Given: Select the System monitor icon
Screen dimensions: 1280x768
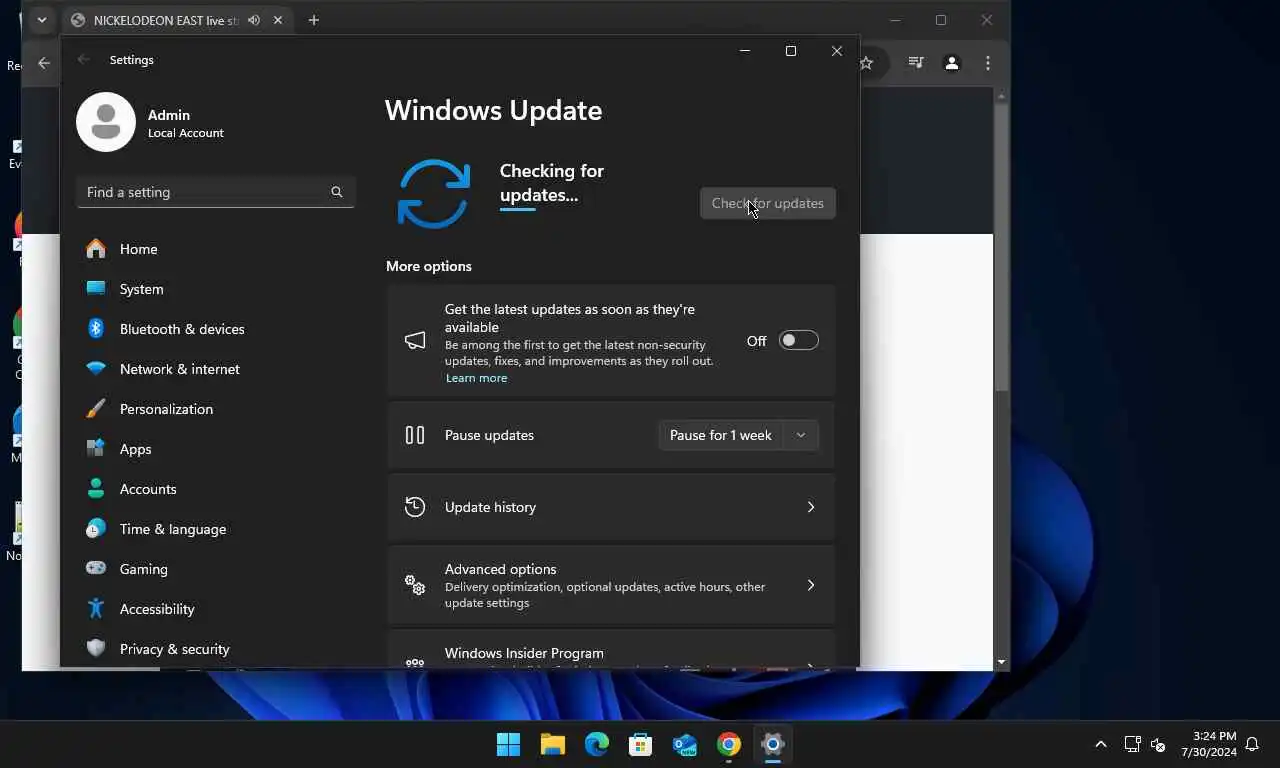Looking at the screenshot, I should coord(96,289).
